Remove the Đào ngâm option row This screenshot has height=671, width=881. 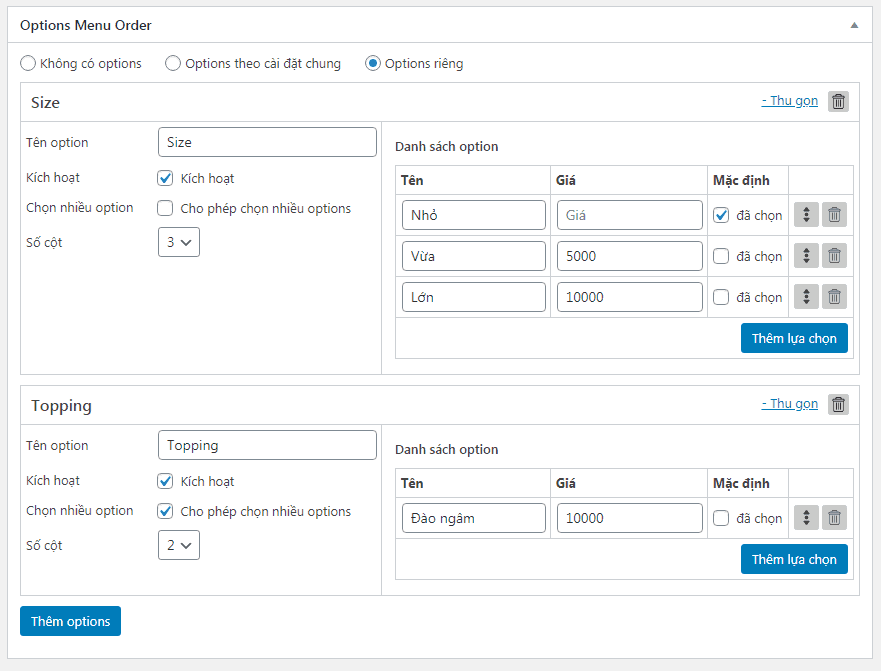(x=834, y=518)
